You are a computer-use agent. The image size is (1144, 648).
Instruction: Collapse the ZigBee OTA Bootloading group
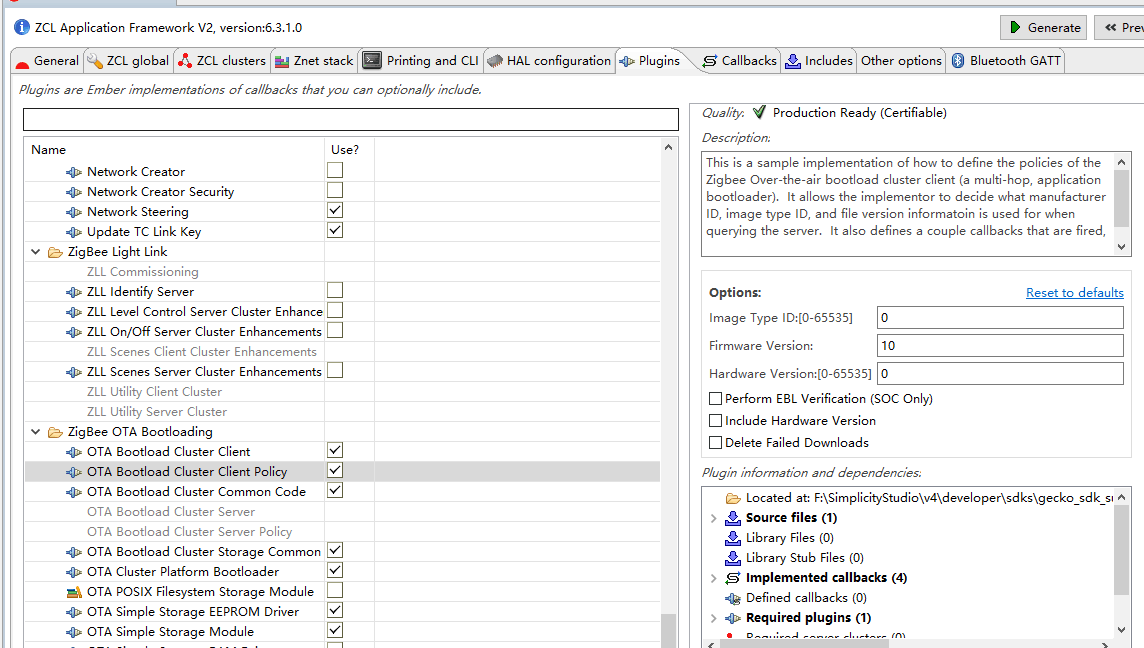point(37,432)
